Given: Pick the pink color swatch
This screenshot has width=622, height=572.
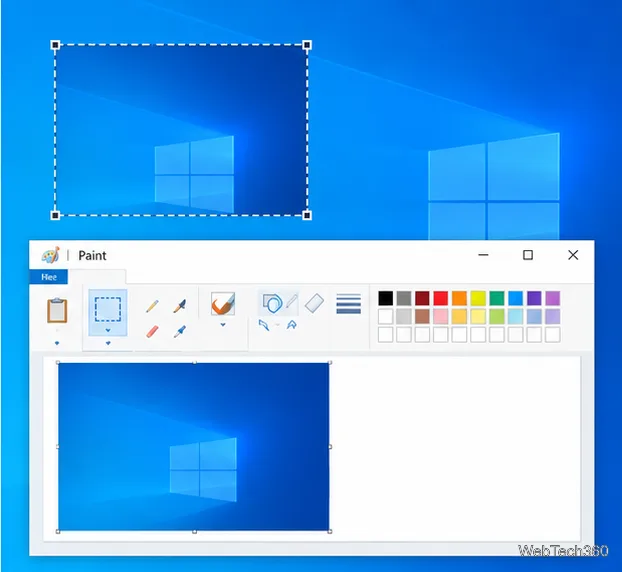Looking at the screenshot, I should pos(441,317).
